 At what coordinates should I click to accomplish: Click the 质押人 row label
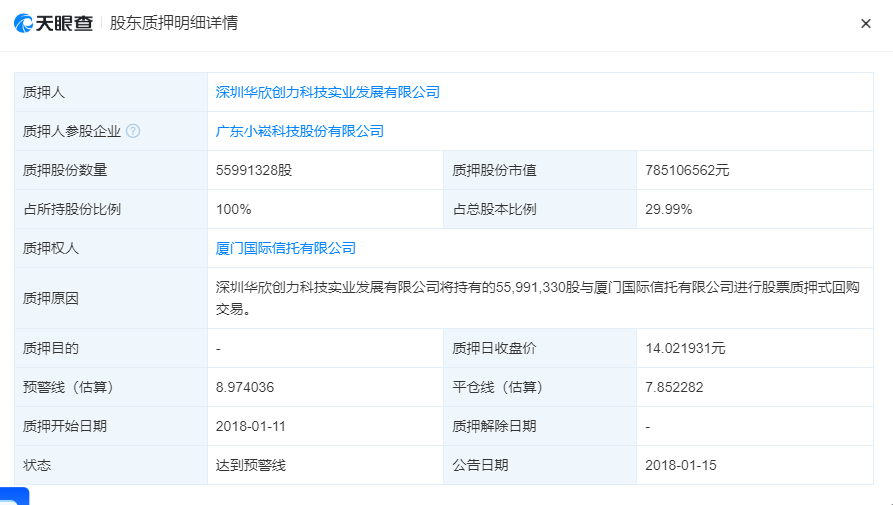(44, 92)
